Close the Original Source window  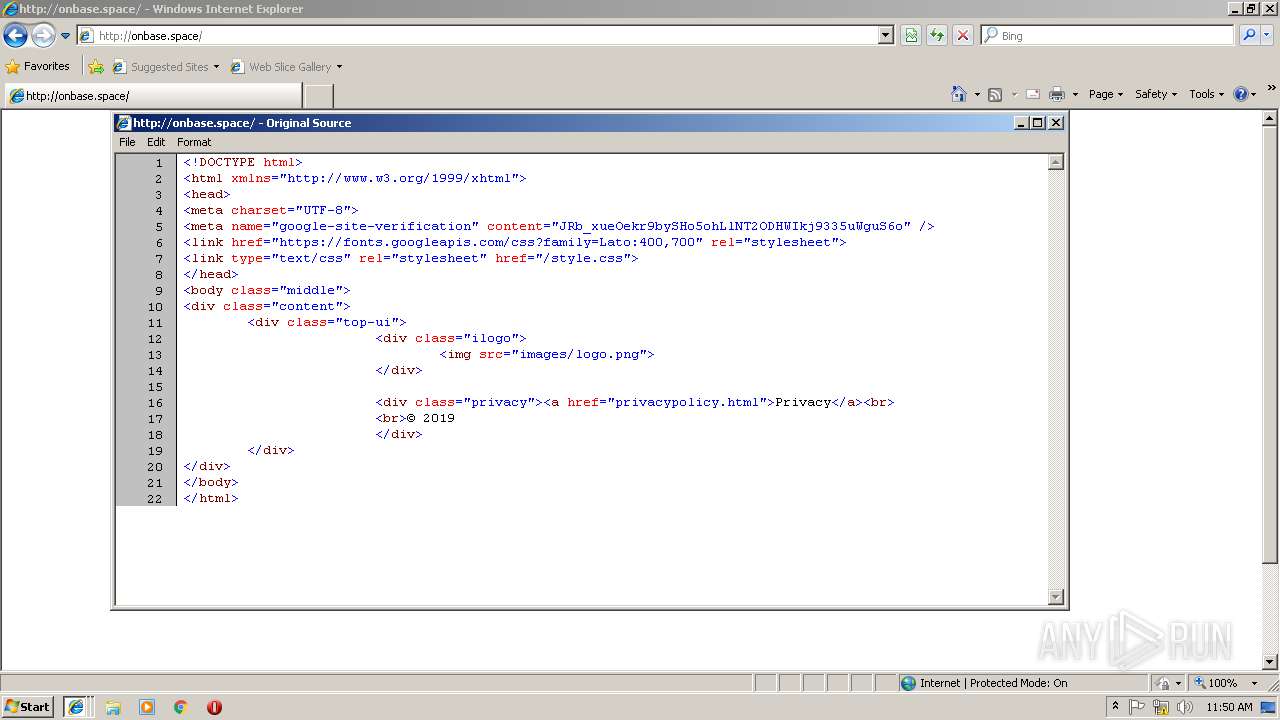click(x=1055, y=123)
